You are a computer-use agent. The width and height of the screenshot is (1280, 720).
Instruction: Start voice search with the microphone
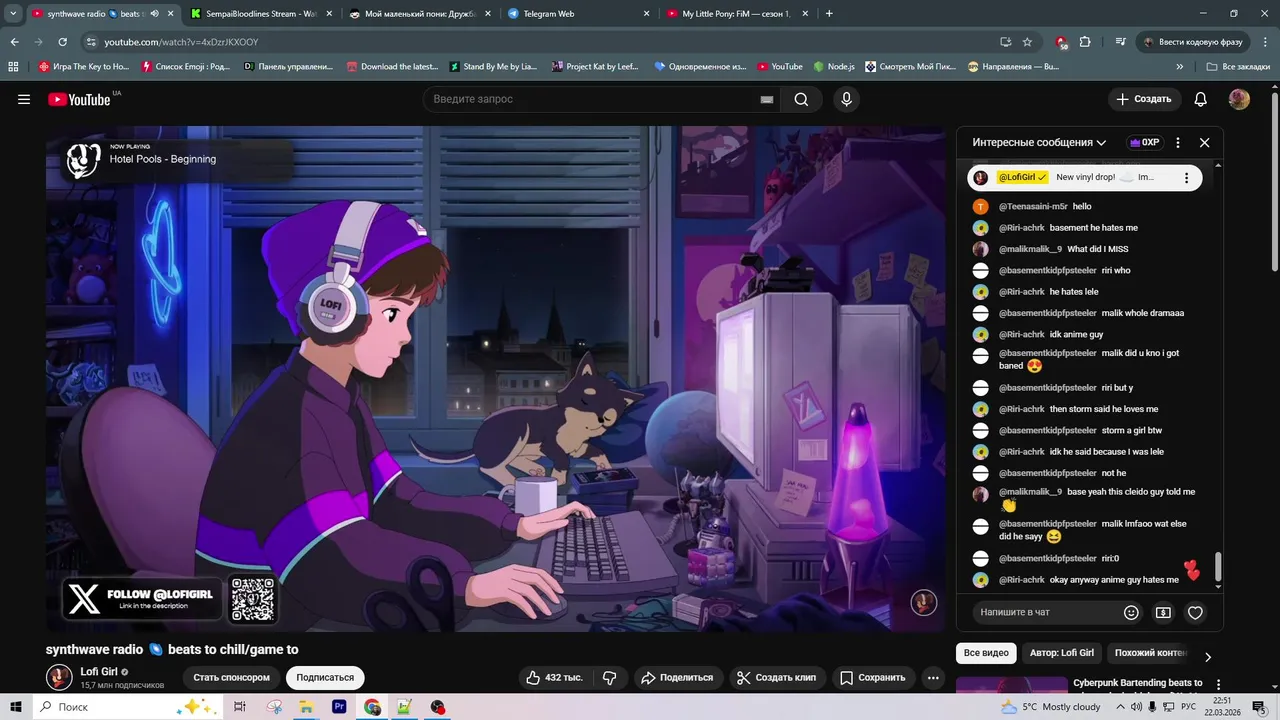coord(846,99)
